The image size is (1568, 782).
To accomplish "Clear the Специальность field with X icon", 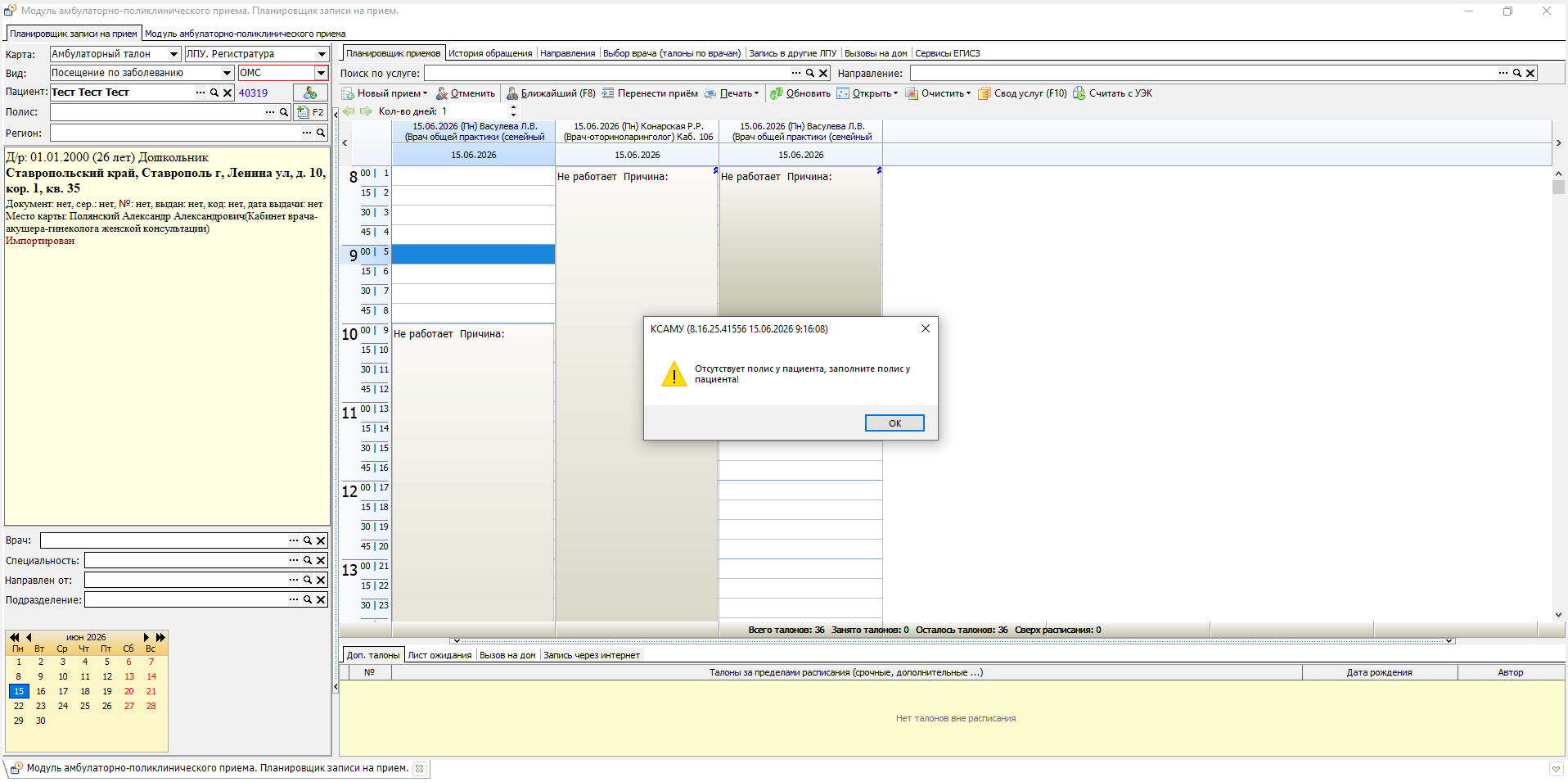I will pos(321,560).
